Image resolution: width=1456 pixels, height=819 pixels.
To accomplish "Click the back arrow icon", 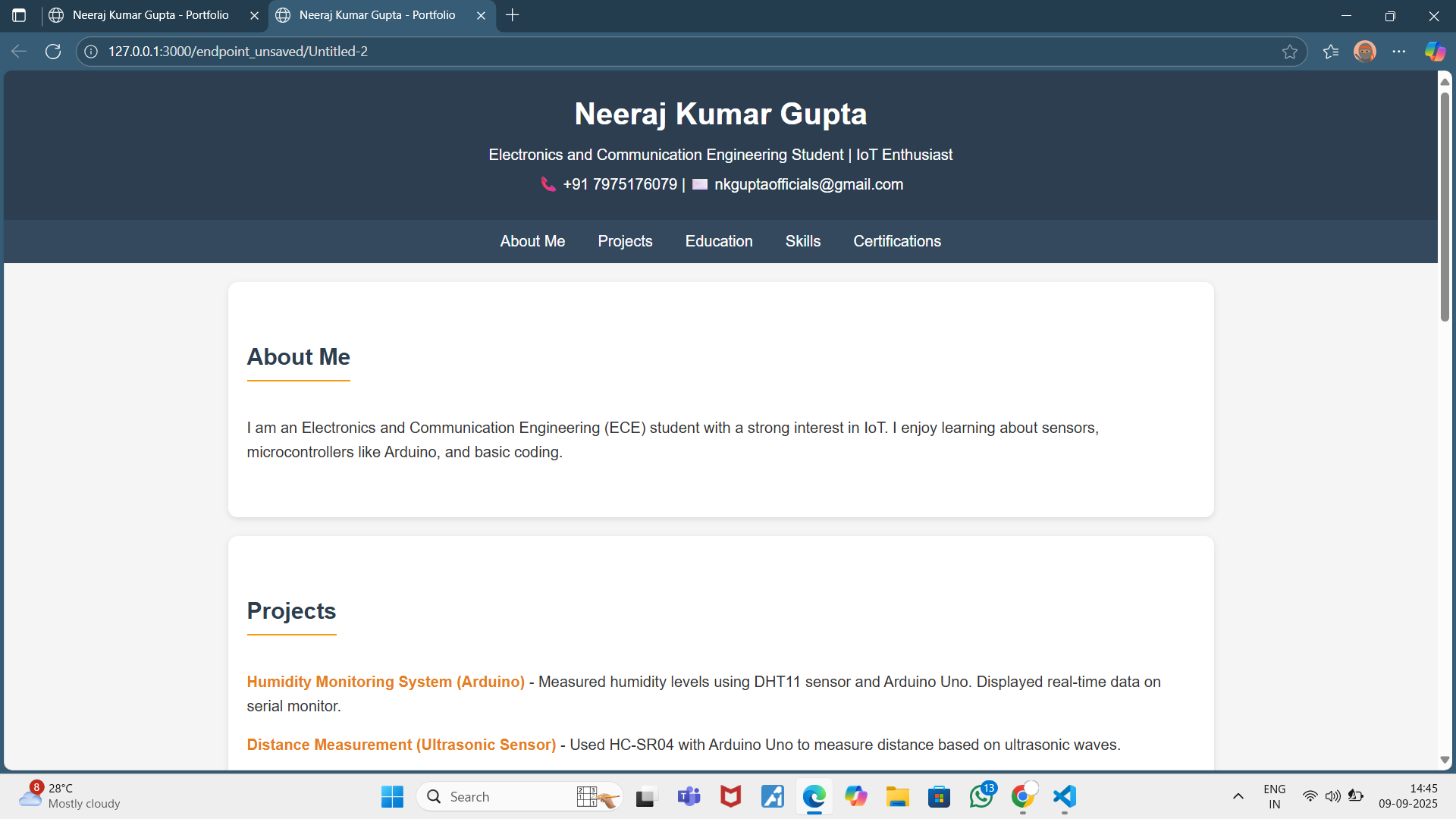I will pyautogui.click(x=19, y=52).
